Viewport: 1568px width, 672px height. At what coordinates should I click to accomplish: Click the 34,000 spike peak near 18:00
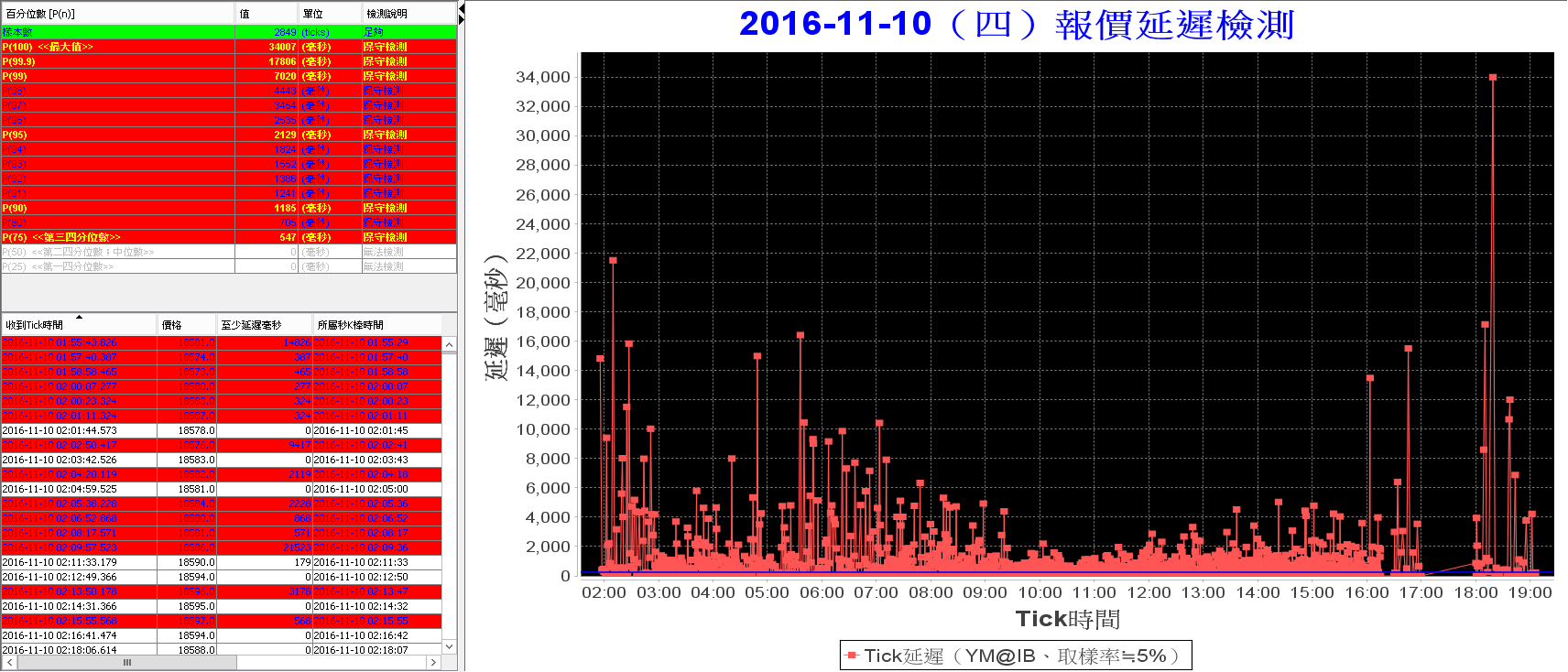coord(1493,78)
